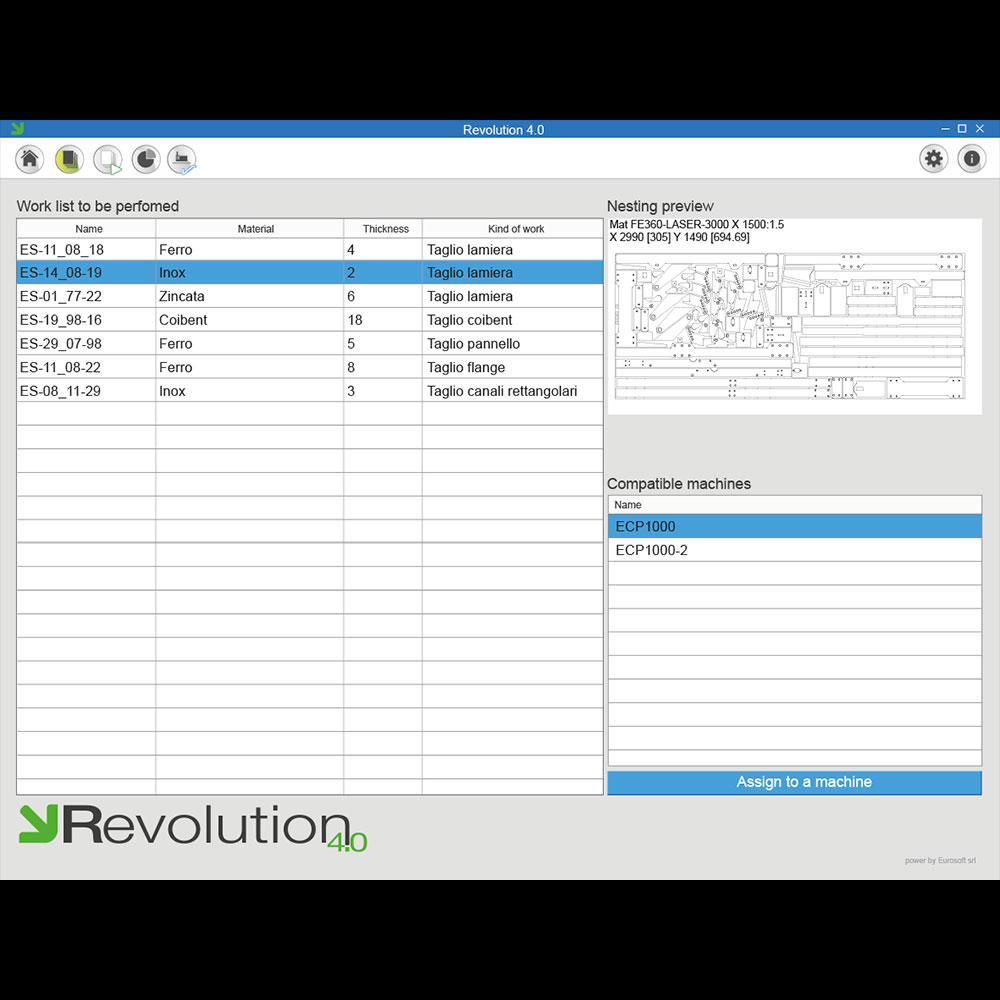This screenshot has height=1000, width=1000.
Task: Open the settings gear icon
Action: (x=933, y=159)
